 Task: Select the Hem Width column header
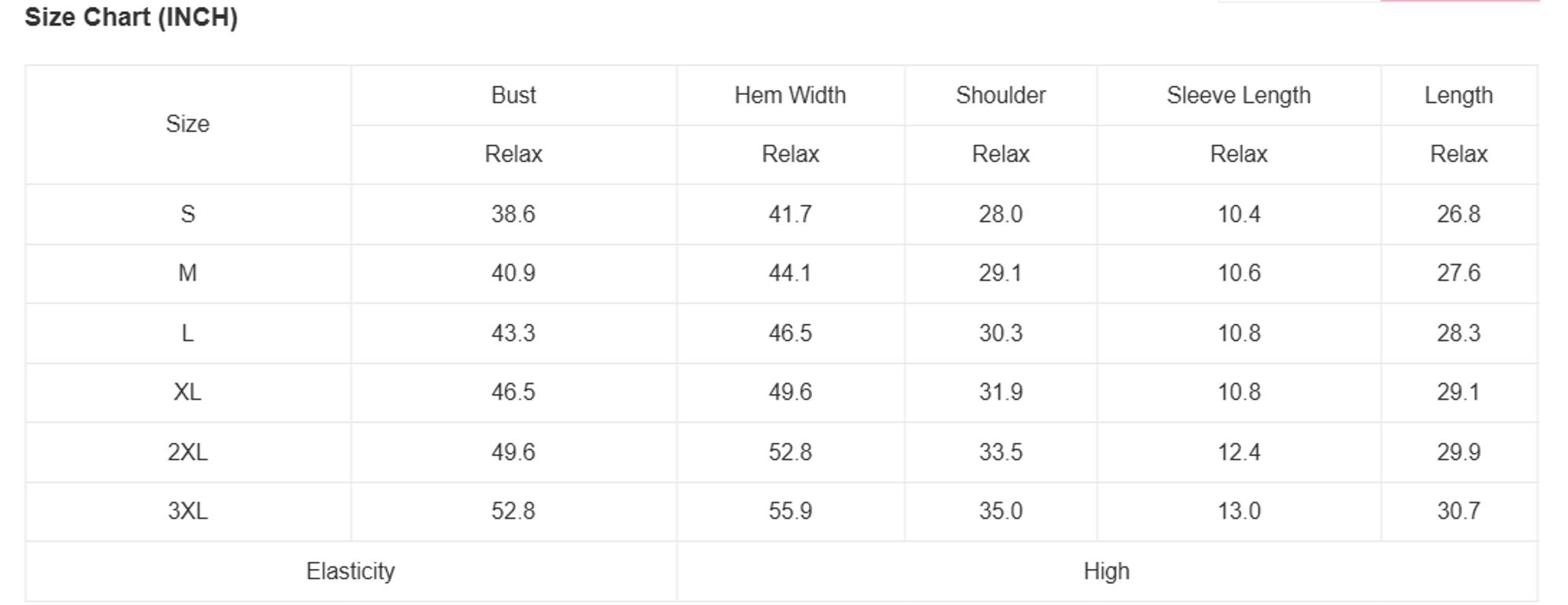coord(789,95)
